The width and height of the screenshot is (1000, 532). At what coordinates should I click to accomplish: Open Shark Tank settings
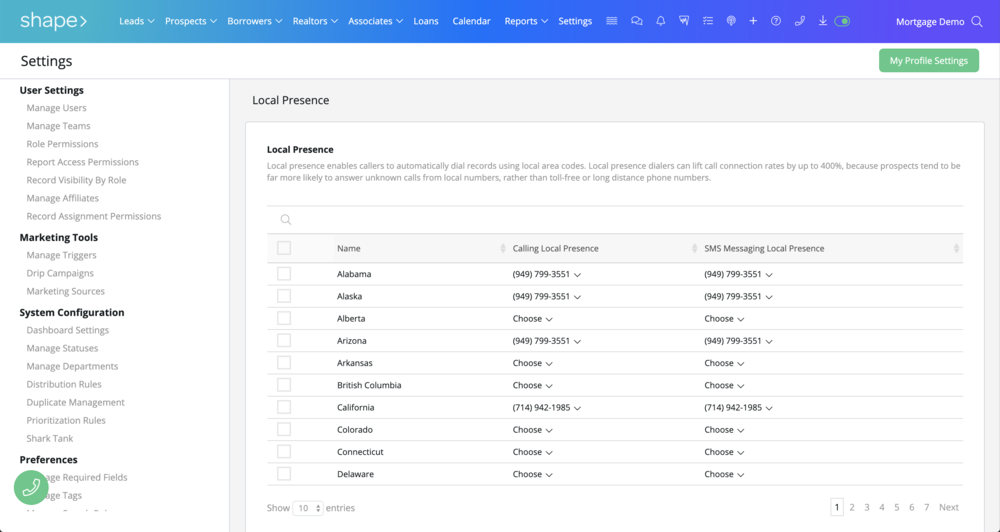tap(50, 438)
